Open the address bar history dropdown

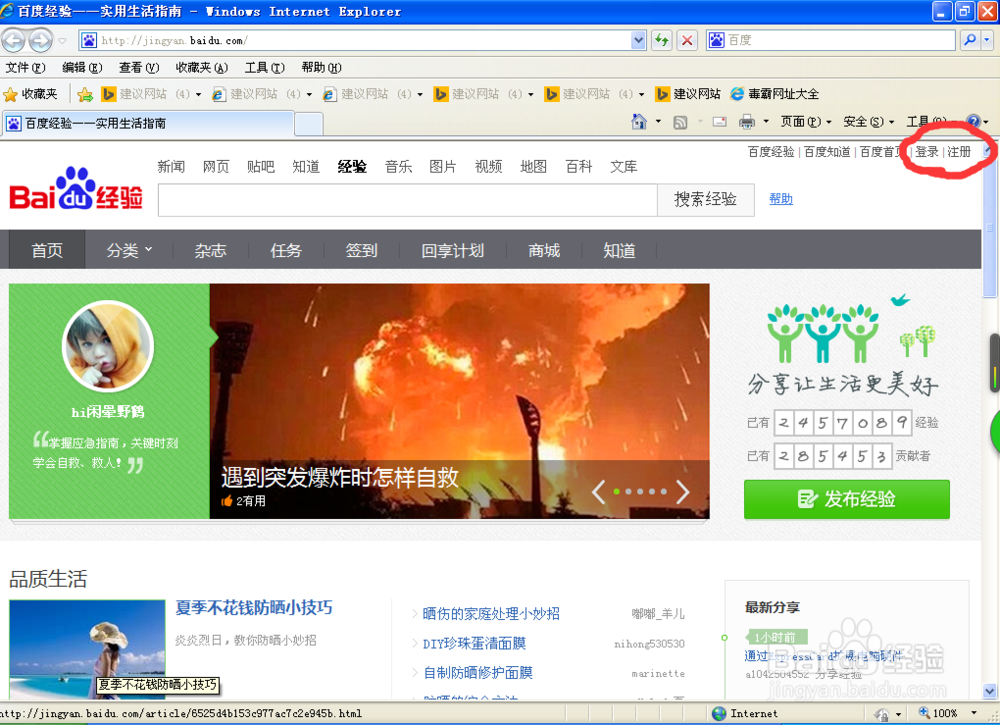point(638,40)
